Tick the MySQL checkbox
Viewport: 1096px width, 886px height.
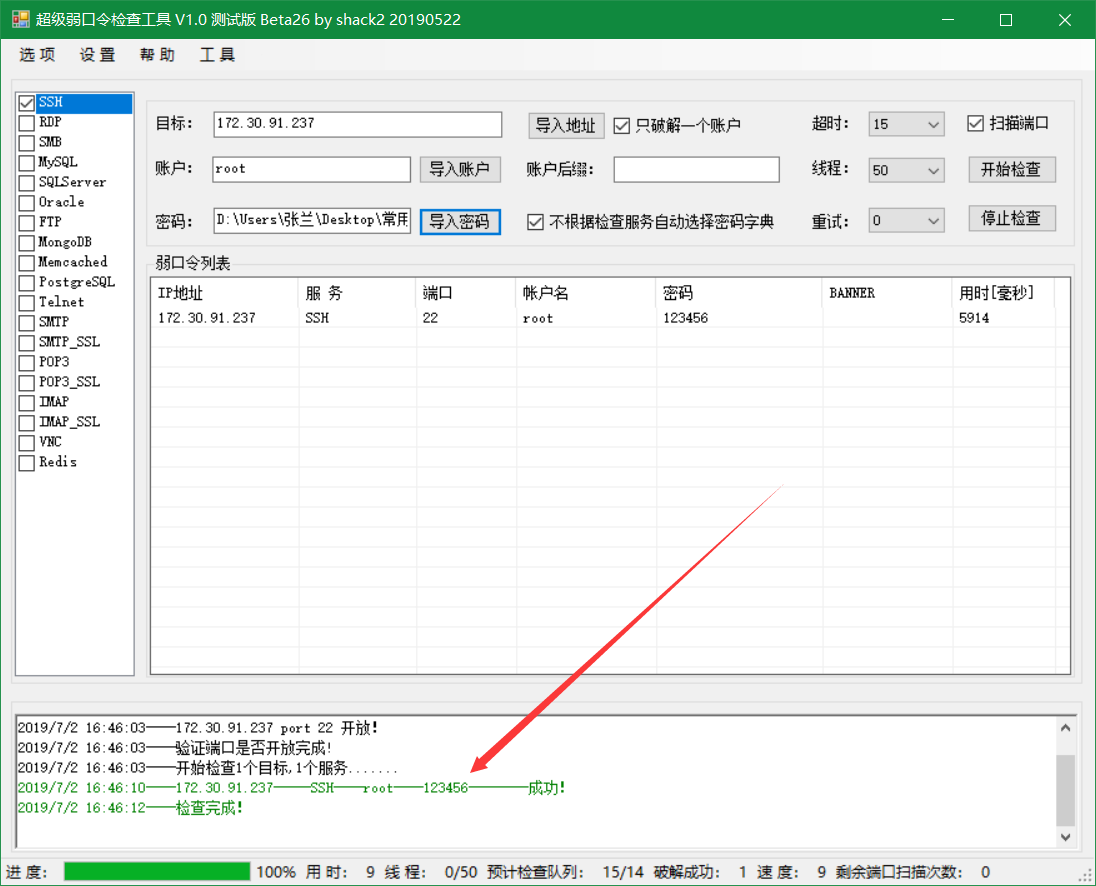[x=27, y=163]
